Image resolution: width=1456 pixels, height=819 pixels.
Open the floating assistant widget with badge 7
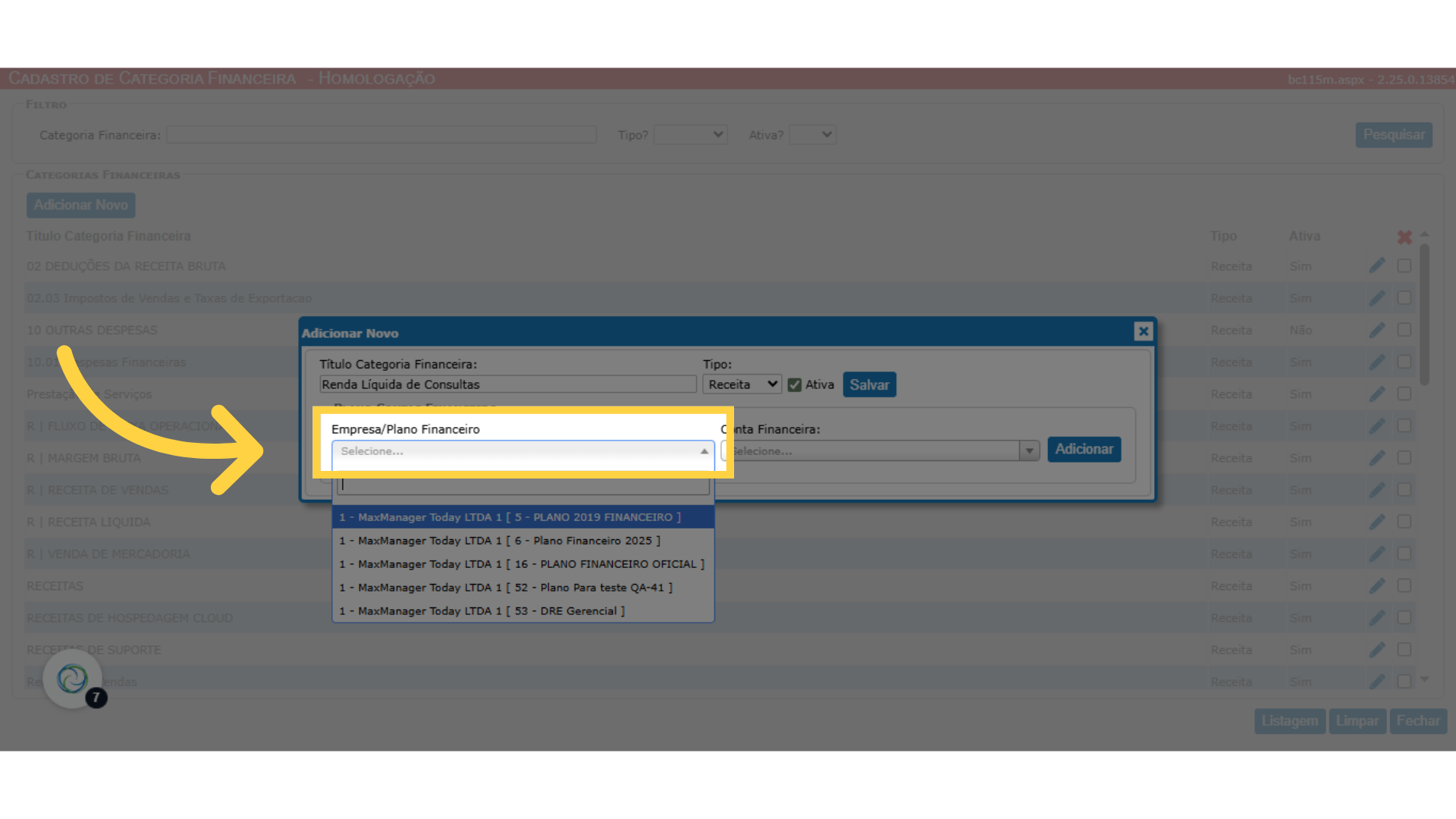73,679
